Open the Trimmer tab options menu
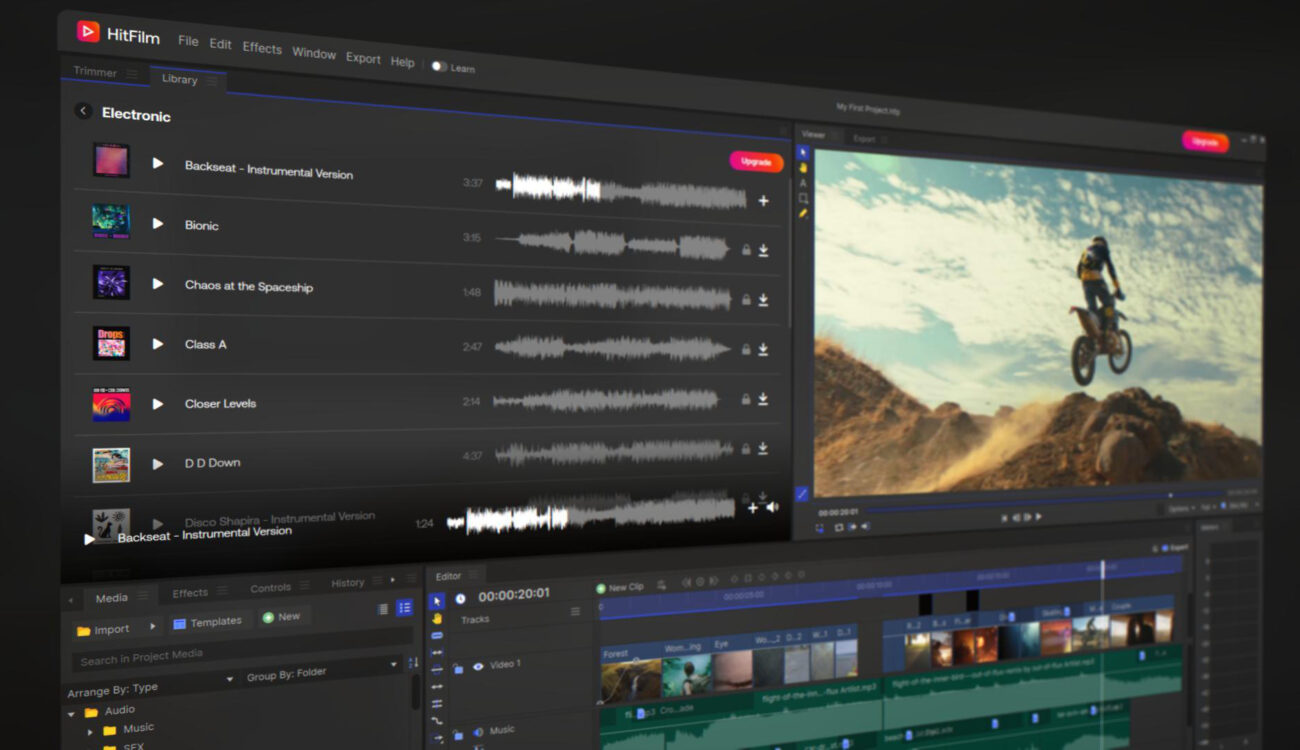Screen dimensions: 1300x750 click(x=132, y=74)
